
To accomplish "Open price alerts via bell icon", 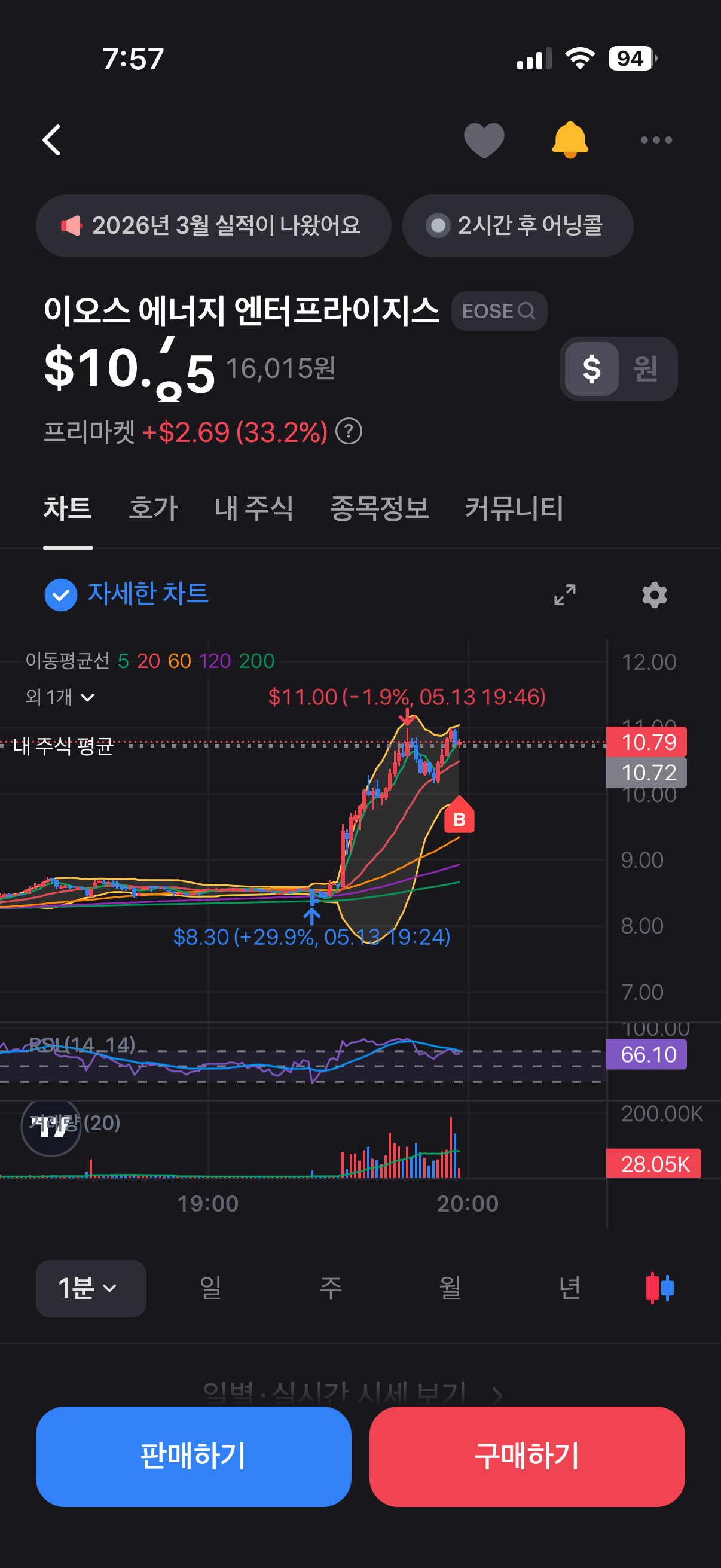I will (570, 140).
